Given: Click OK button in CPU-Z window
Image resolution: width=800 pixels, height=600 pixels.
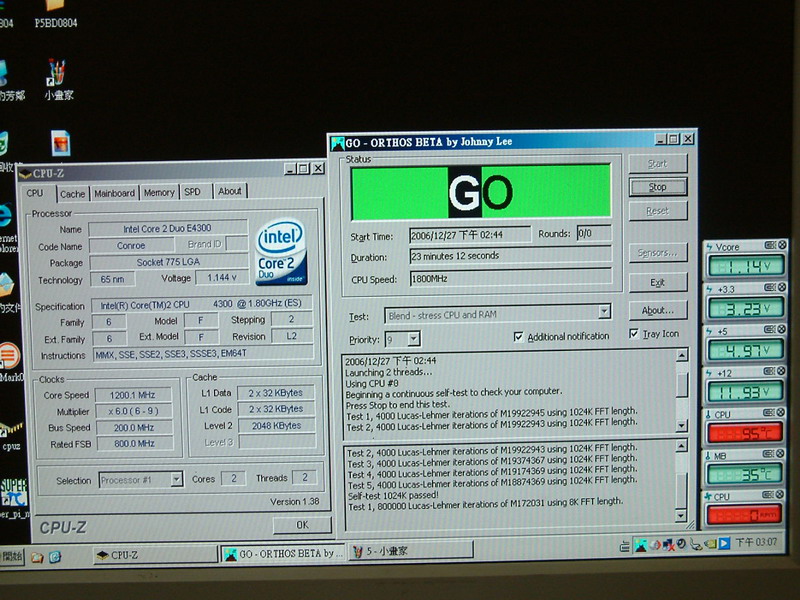Looking at the screenshot, I should 302,524.
